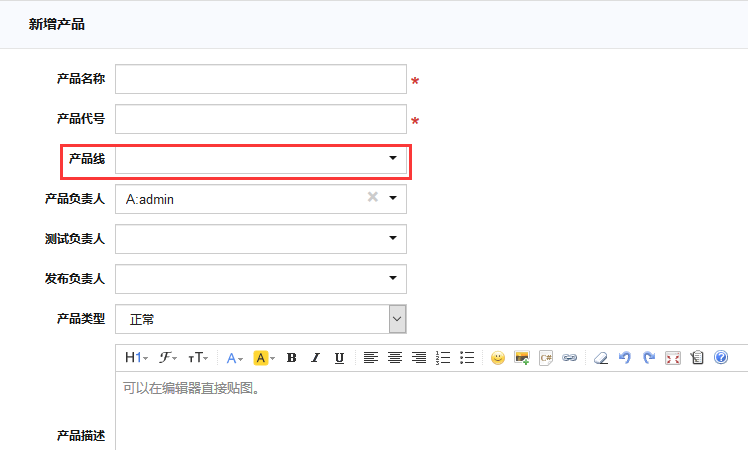Insert an emoticon into description
This screenshot has height=450, width=748.
(x=497, y=358)
